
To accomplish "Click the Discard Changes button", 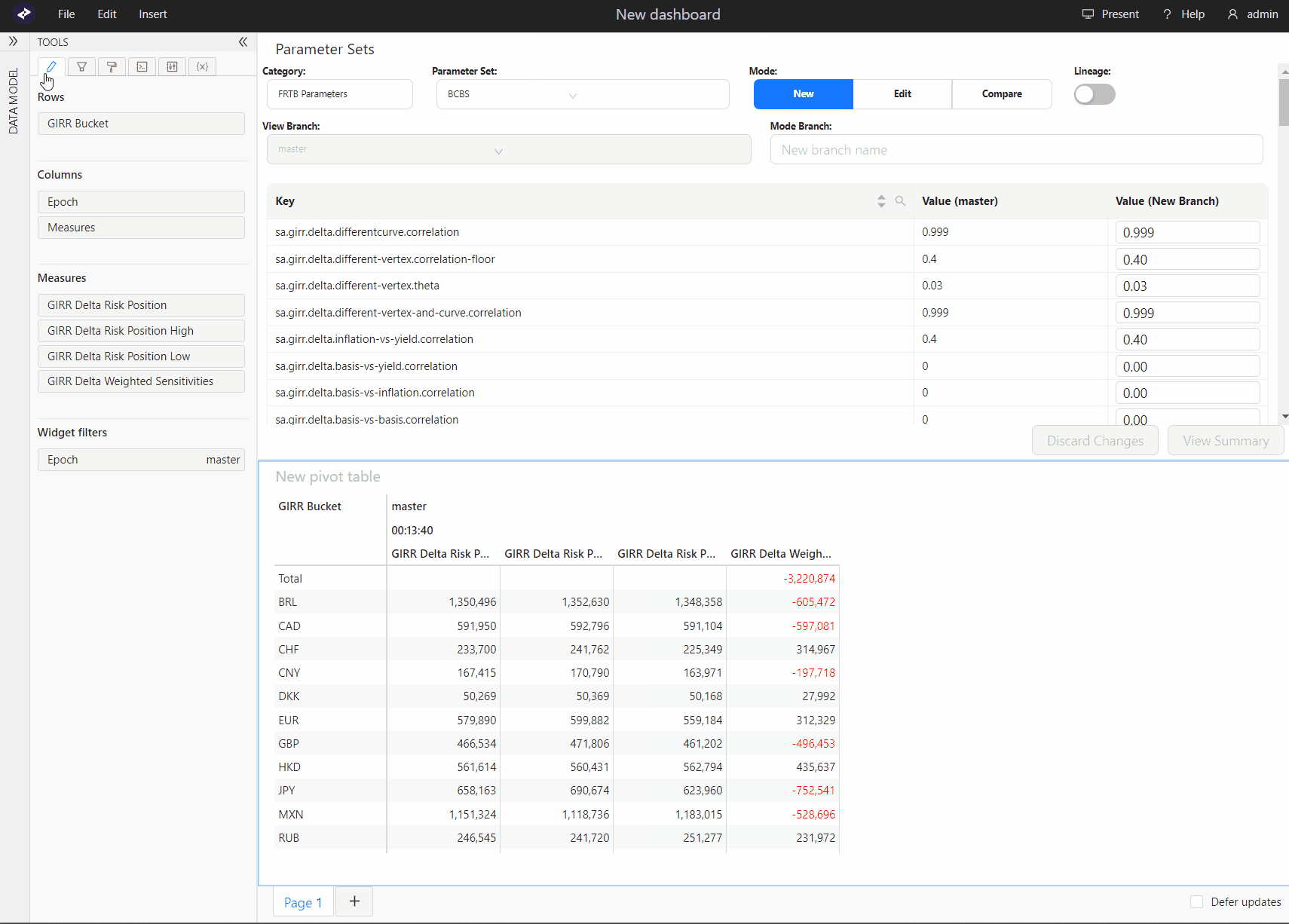I will 1095,441.
